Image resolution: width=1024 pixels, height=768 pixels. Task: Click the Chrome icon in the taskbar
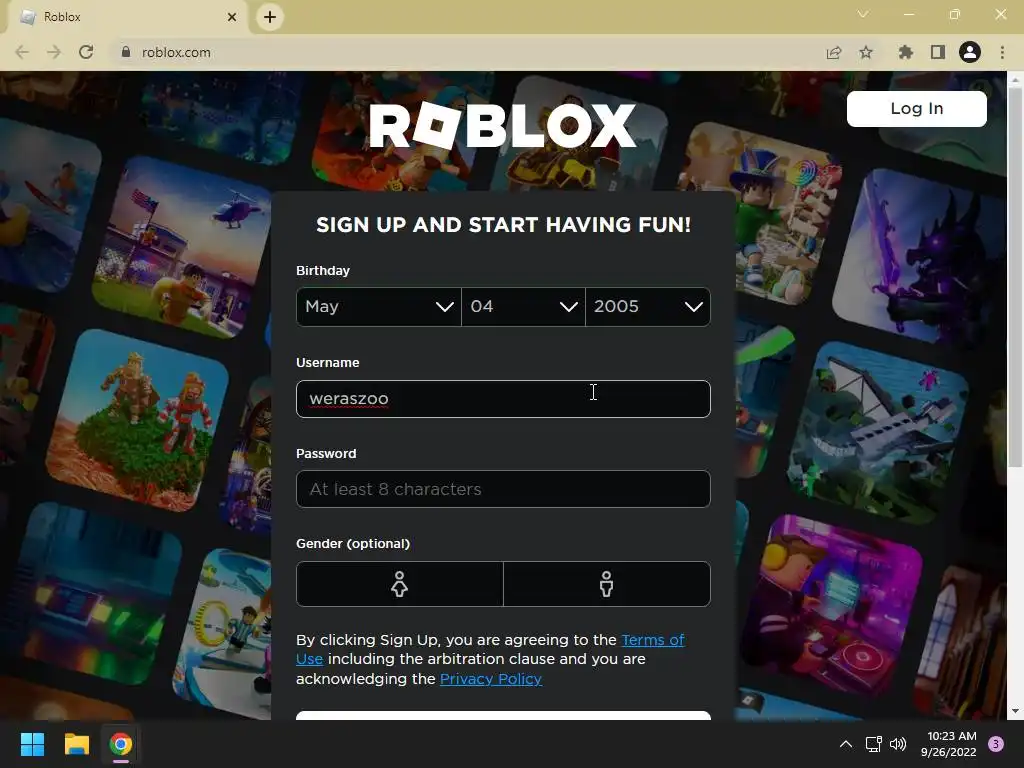(x=121, y=744)
